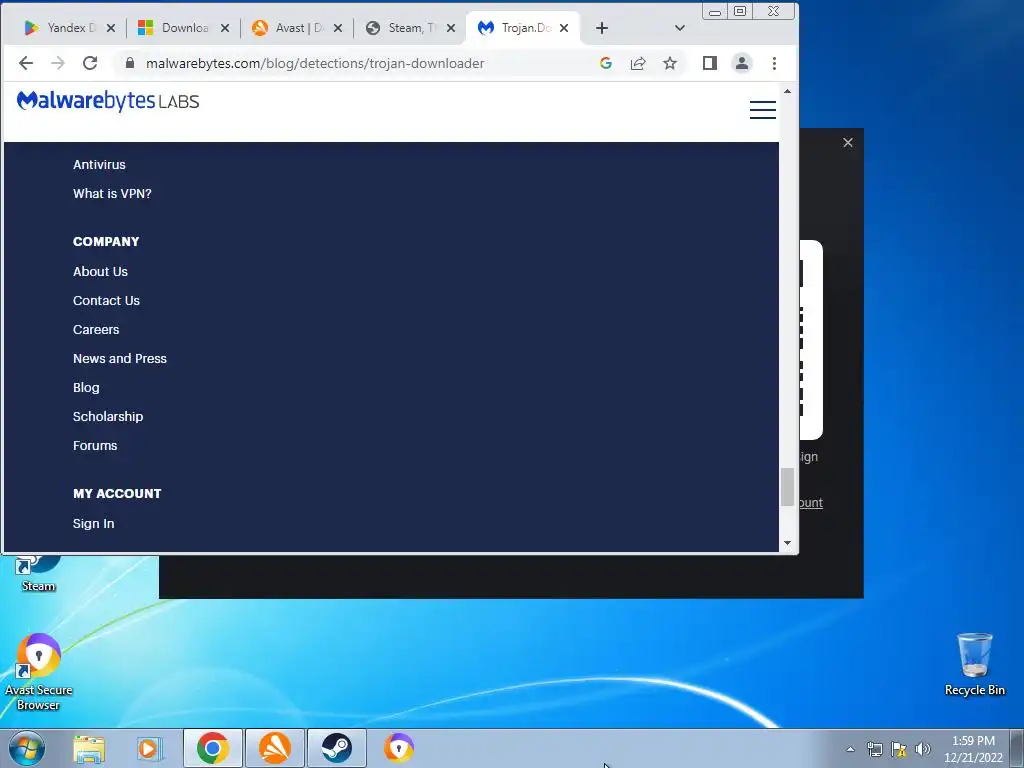
Task: Open the Antivirus footer link
Action: click(x=99, y=165)
